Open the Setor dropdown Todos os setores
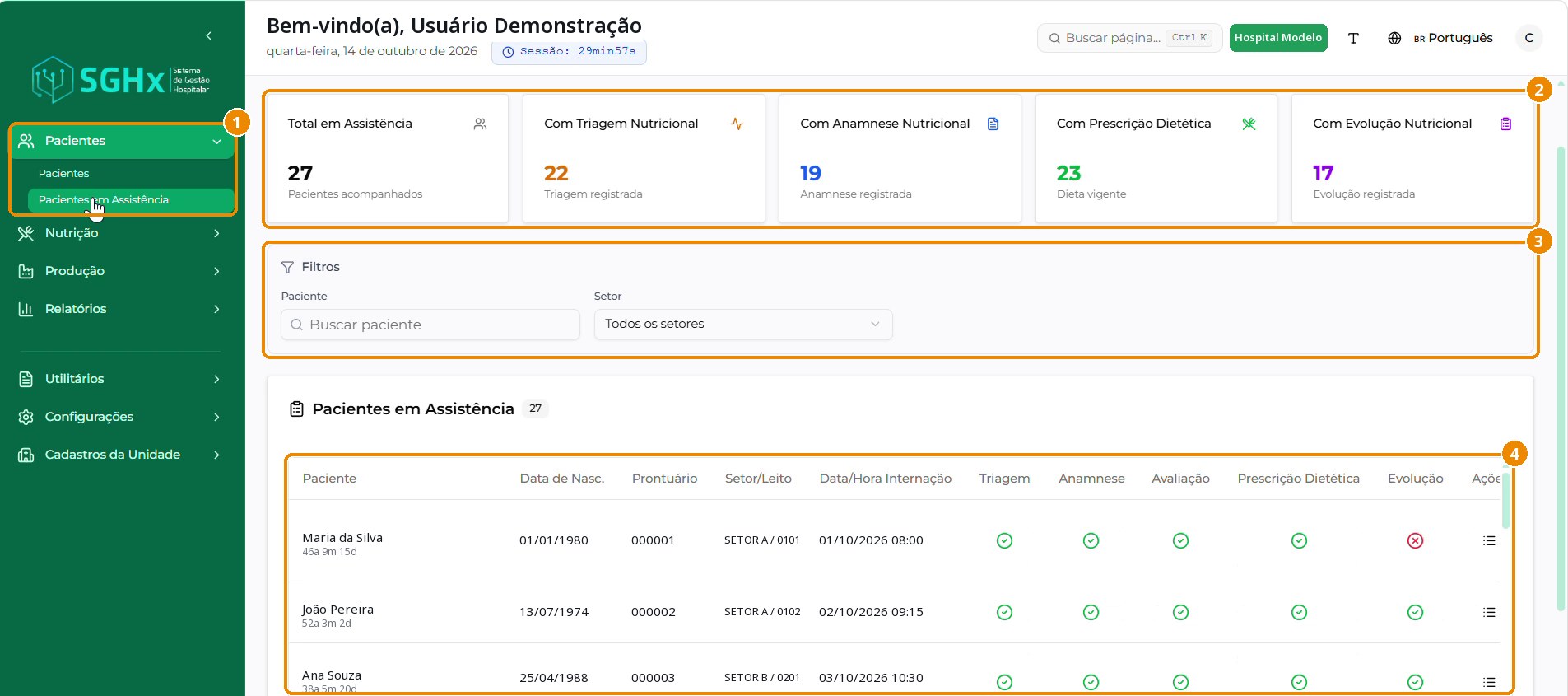The image size is (1568, 696). pyautogui.click(x=743, y=324)
